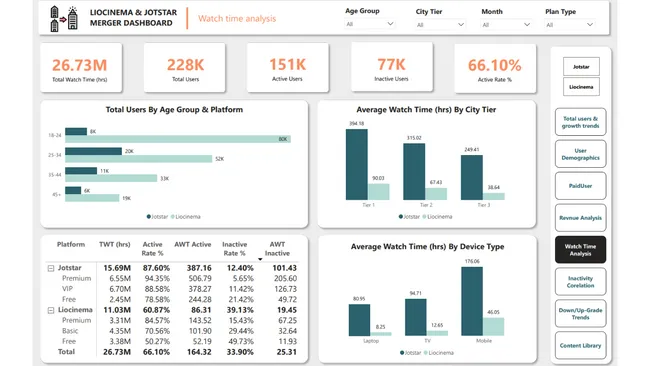Click Liocinema legend dot in city tier chart
This screenshot has width=650, height=366.
(424, 217)
